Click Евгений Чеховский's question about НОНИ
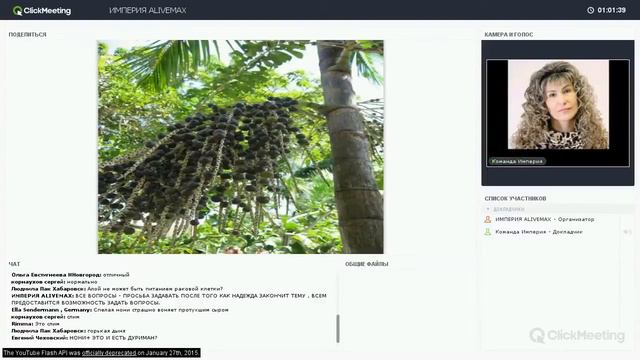This screenshot has height=360, width=640. tap(84, 338)
